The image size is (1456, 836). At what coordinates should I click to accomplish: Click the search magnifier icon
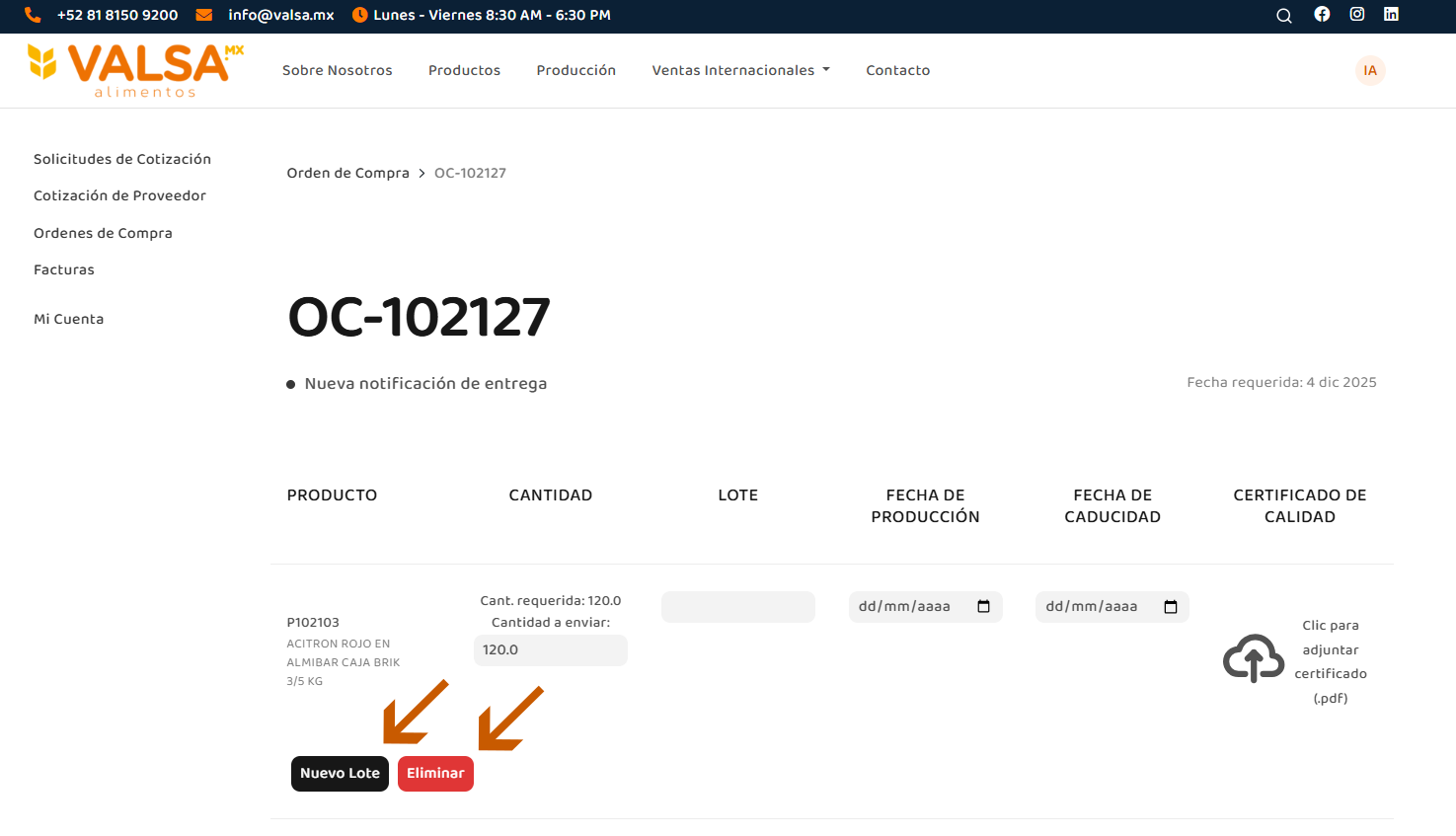pyautogui.click(x=1283, y=16)
